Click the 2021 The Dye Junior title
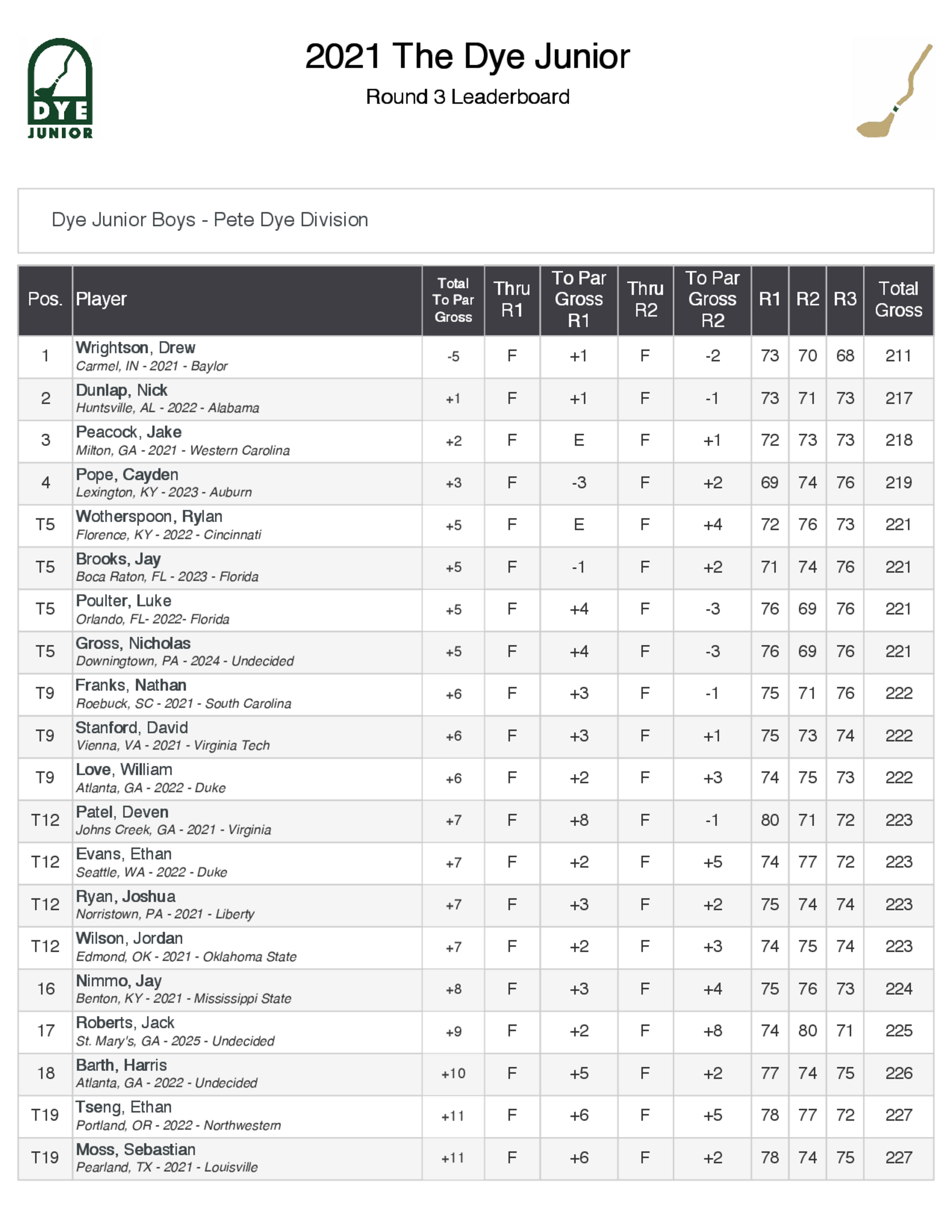This screenshot has height=1232, width=952. pos(467,56)
